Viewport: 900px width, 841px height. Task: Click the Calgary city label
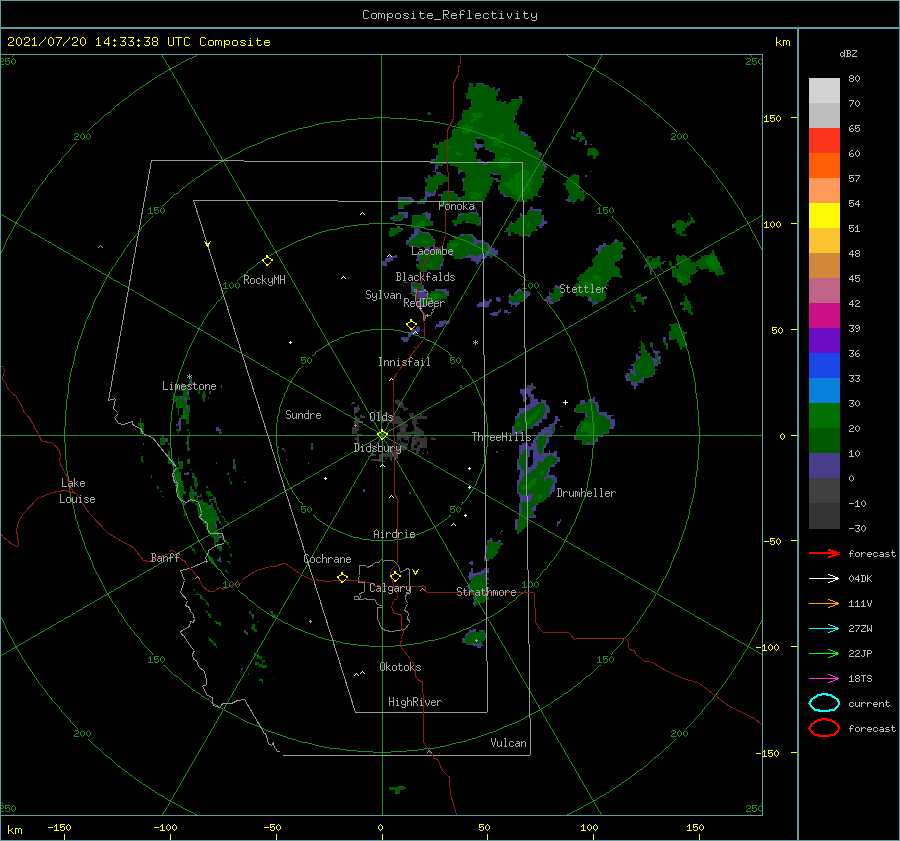(x=390, y=588)
